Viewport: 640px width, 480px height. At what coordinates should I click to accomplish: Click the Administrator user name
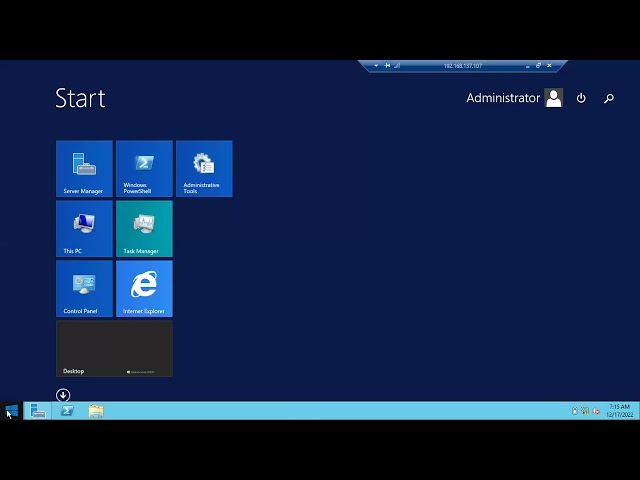(503, 98)
